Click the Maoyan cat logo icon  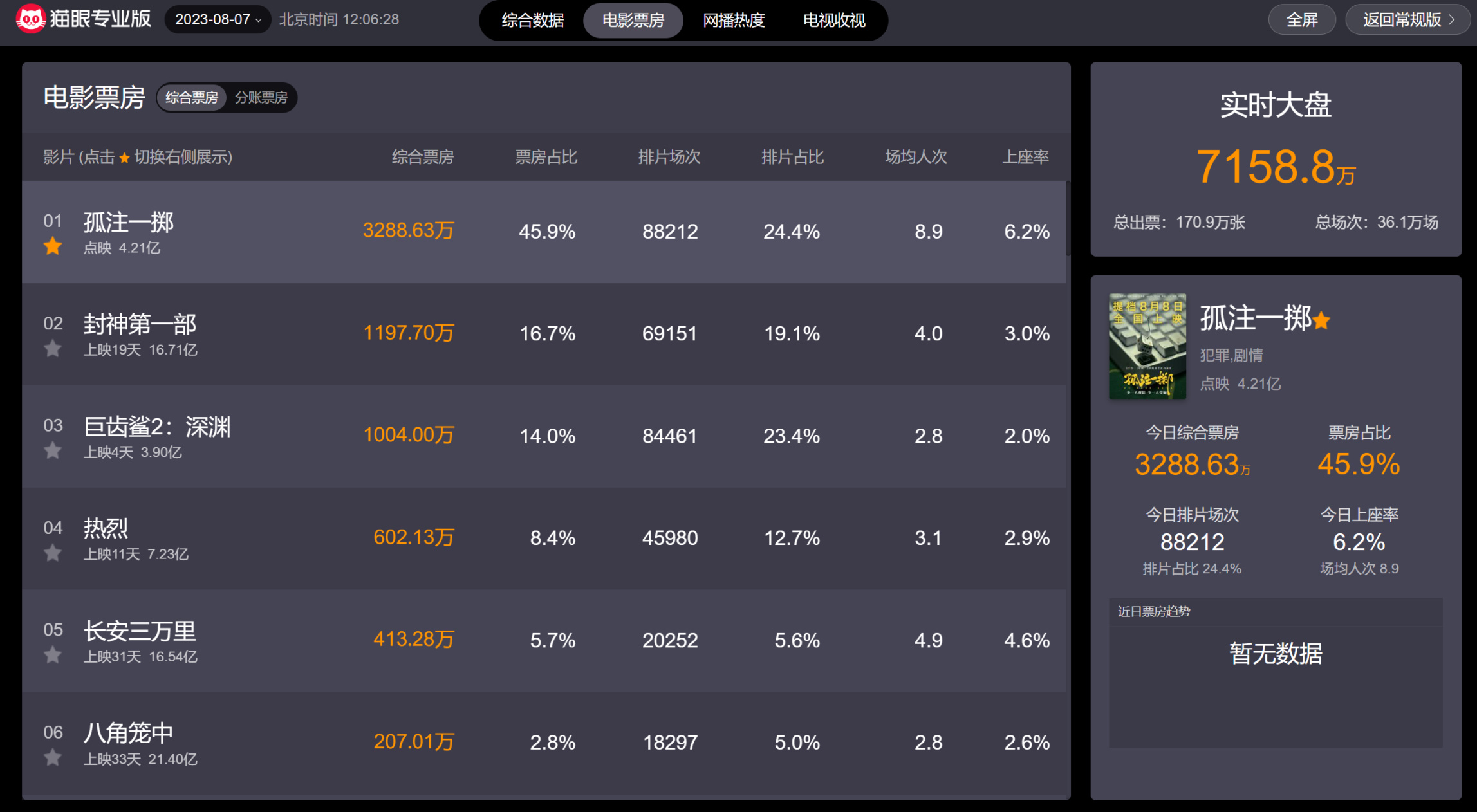30,19
